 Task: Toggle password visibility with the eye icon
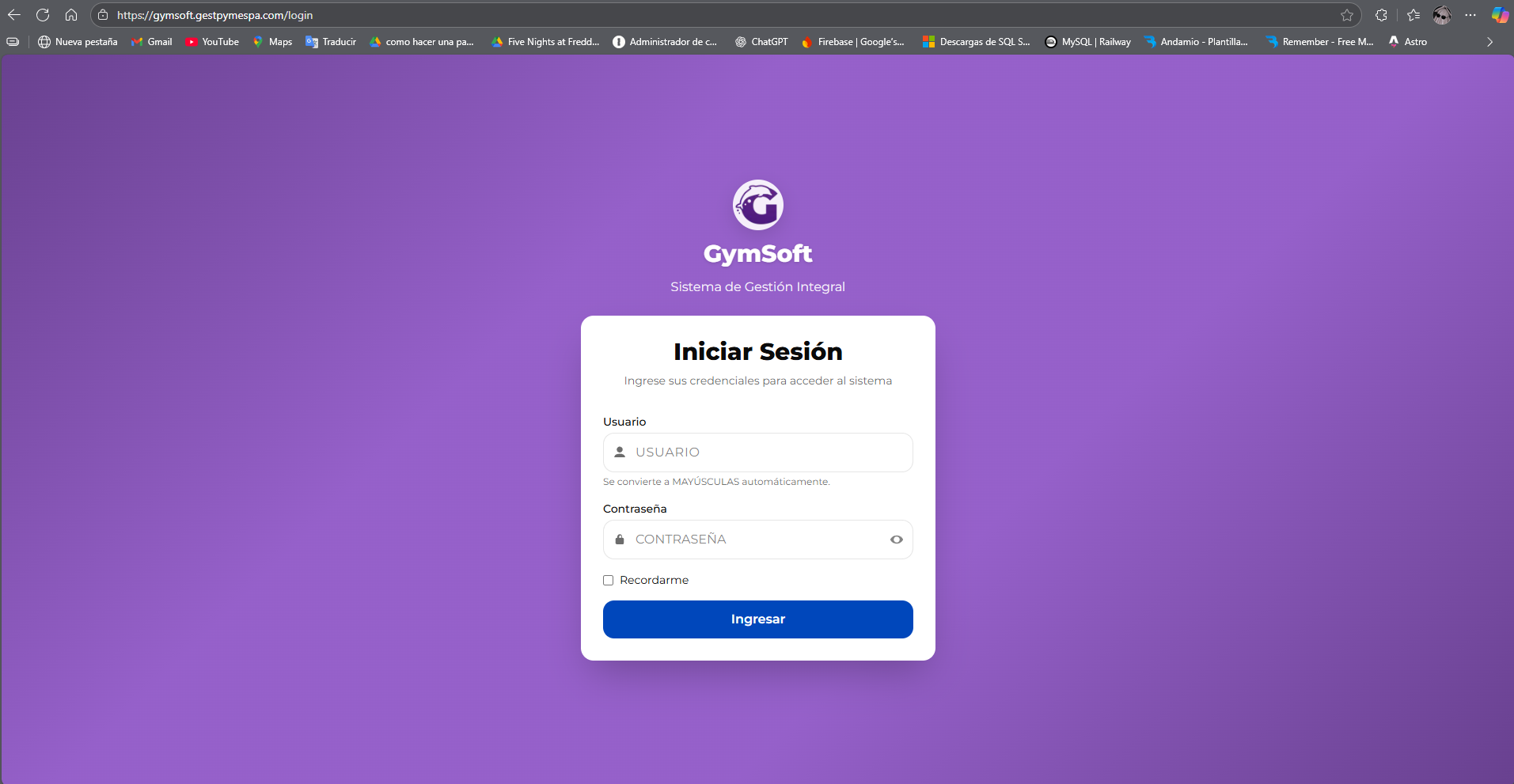tap(895, 539)
